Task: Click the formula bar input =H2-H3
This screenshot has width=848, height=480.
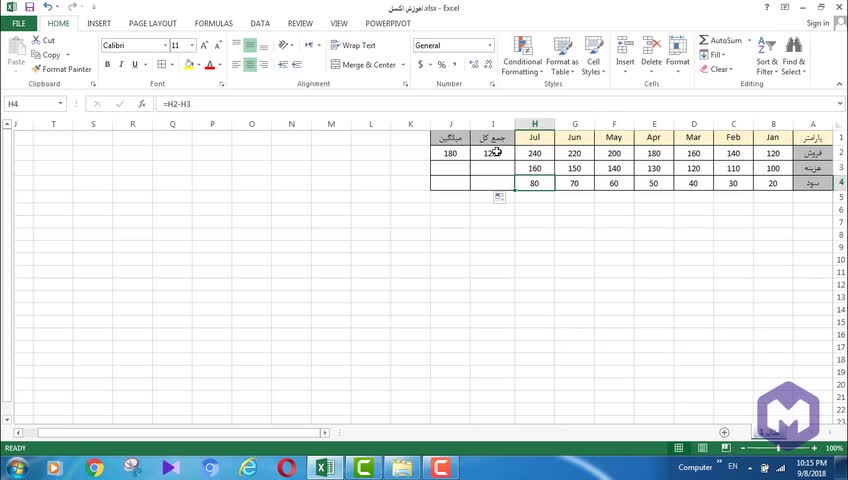Action: 495,104
